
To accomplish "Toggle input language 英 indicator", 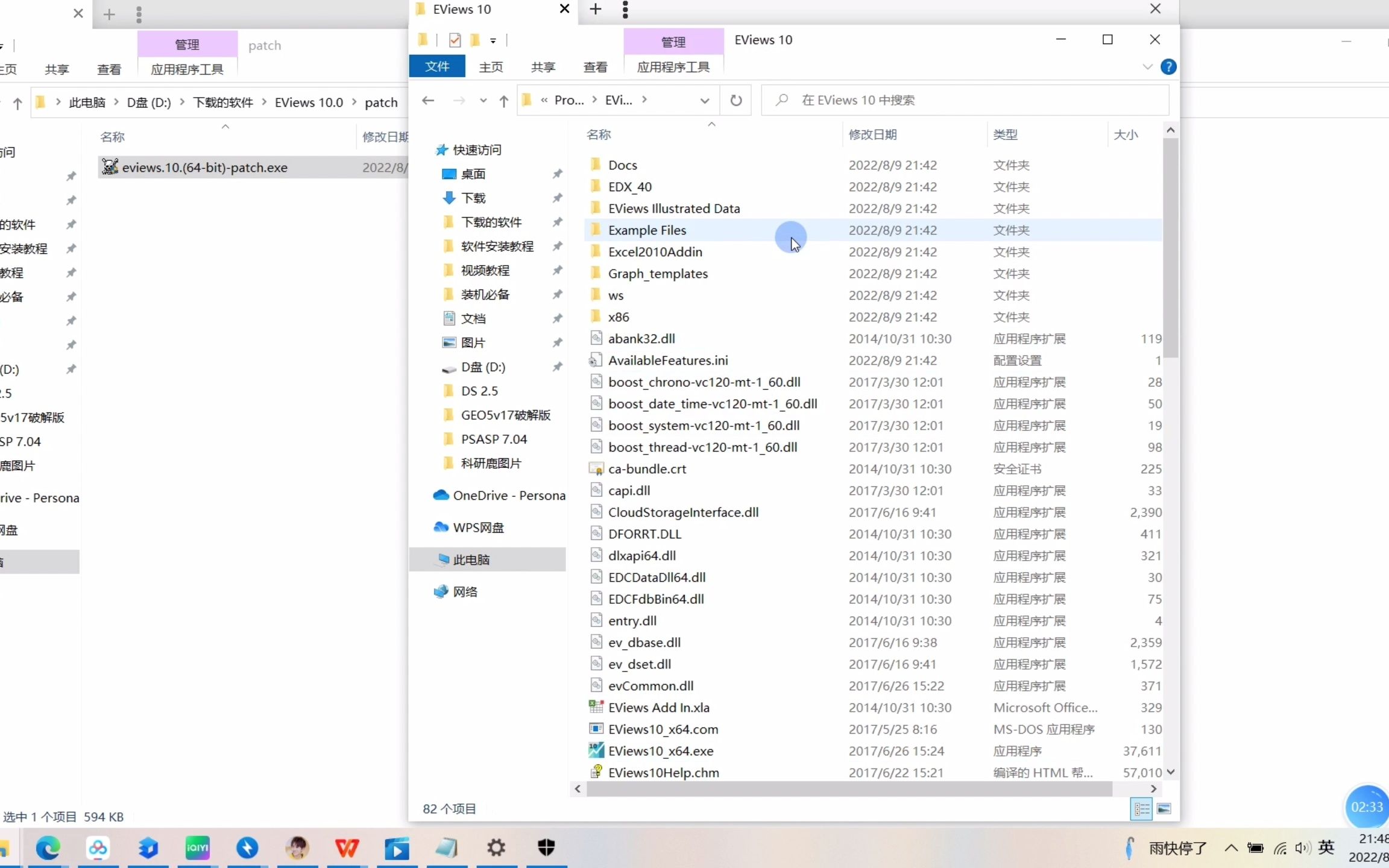I will 1326,848.
